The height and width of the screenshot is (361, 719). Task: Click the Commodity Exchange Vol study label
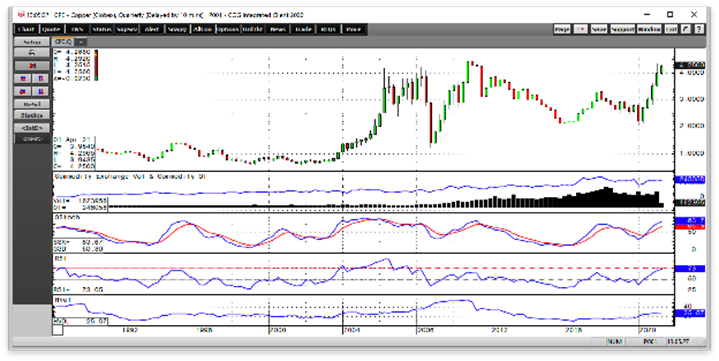pyautogui.click(x=130, y=176)
